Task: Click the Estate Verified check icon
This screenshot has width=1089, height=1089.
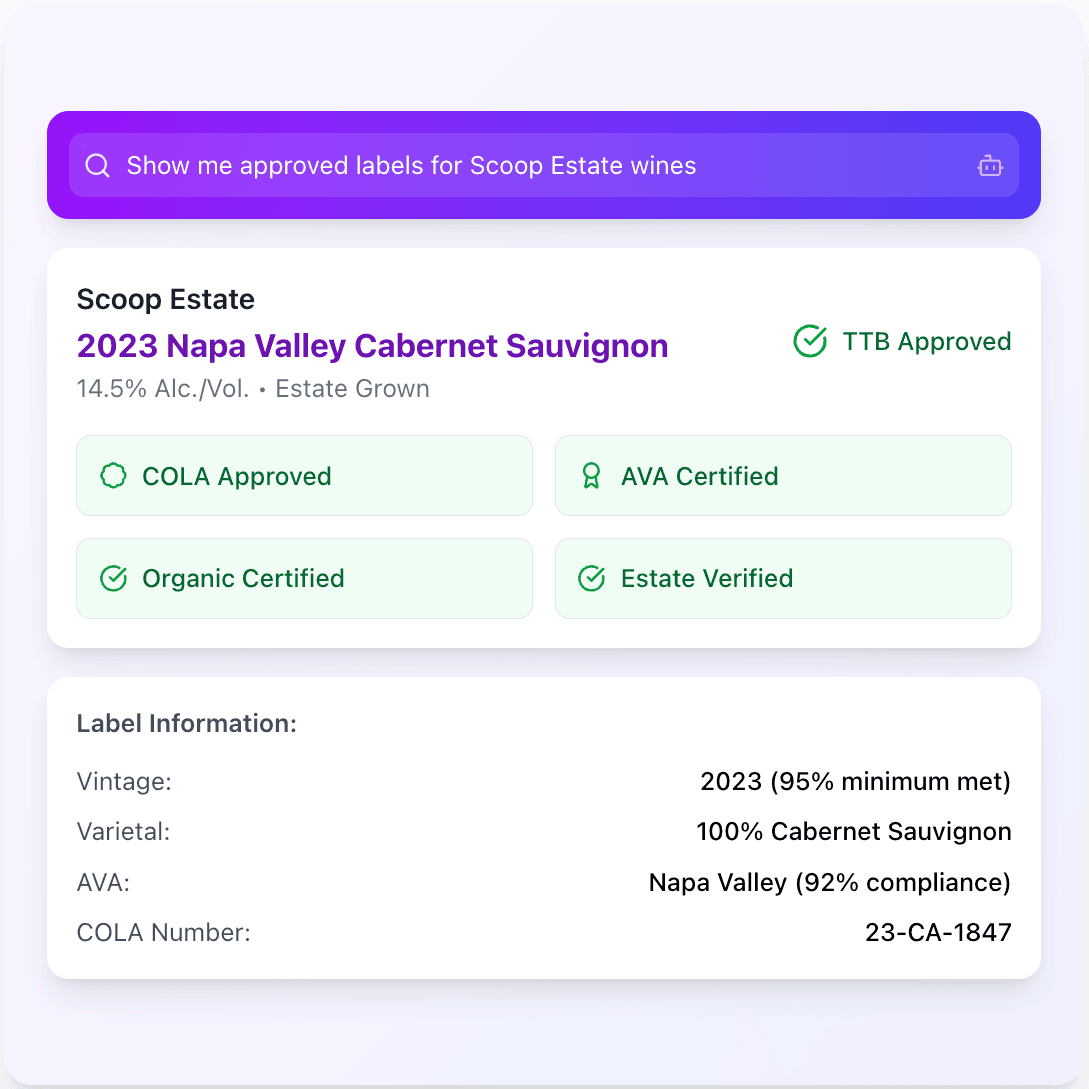Action: click(591, 578)
